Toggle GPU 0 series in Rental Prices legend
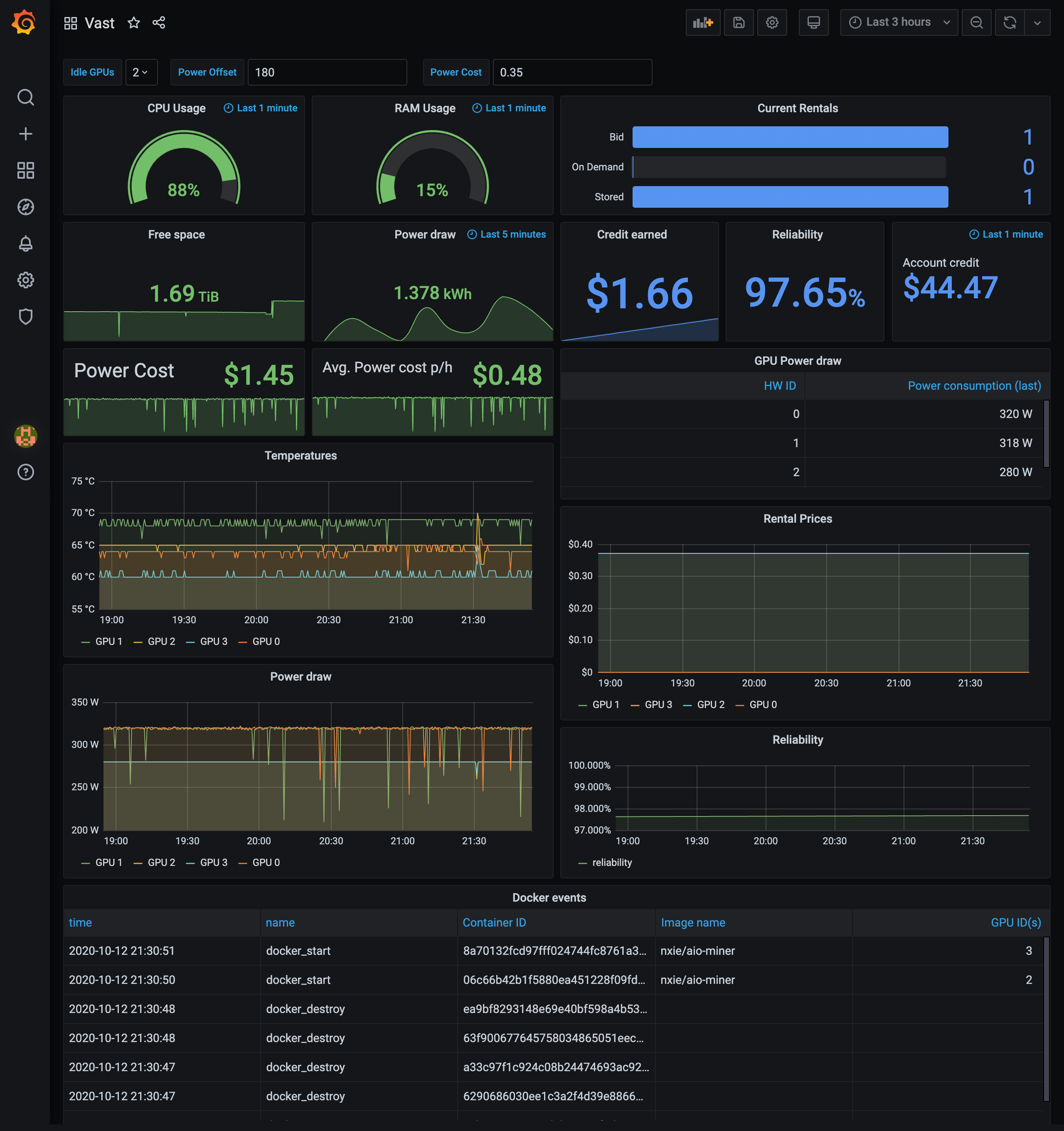 (762, 704)
